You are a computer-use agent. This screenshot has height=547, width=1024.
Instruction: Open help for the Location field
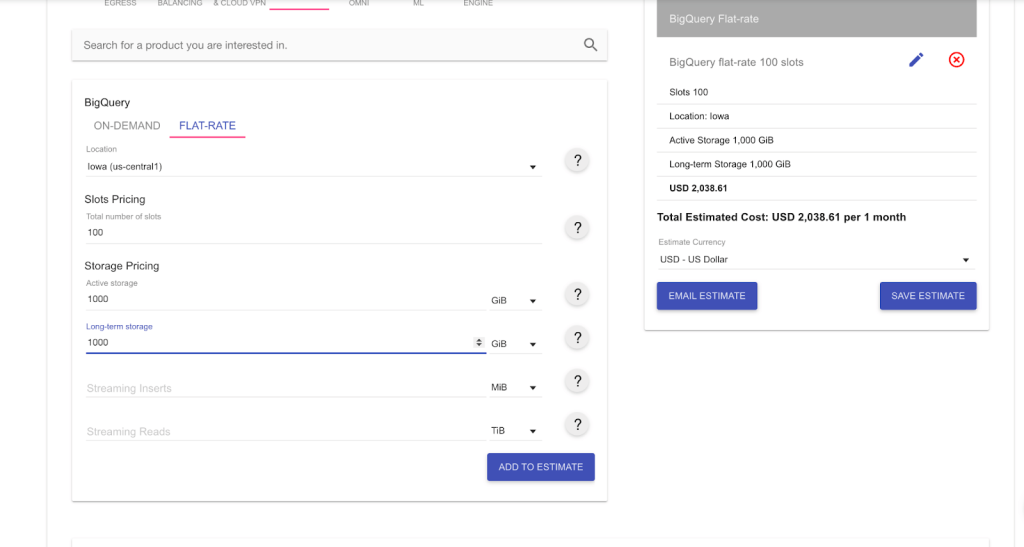coord(577,160)
